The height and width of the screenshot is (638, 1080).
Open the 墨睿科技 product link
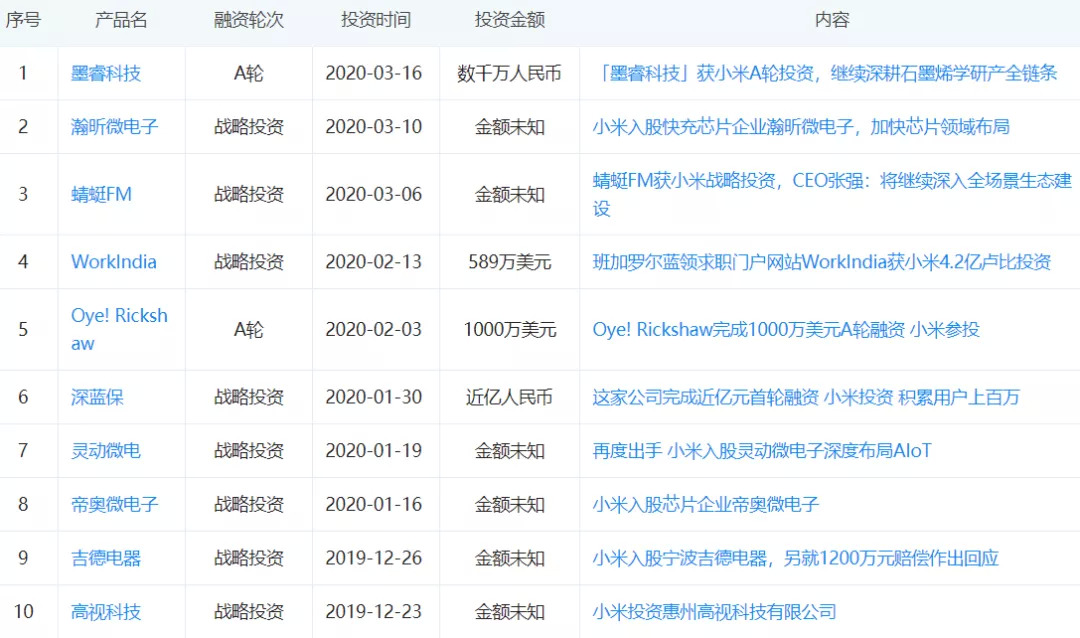coord(105,73)
